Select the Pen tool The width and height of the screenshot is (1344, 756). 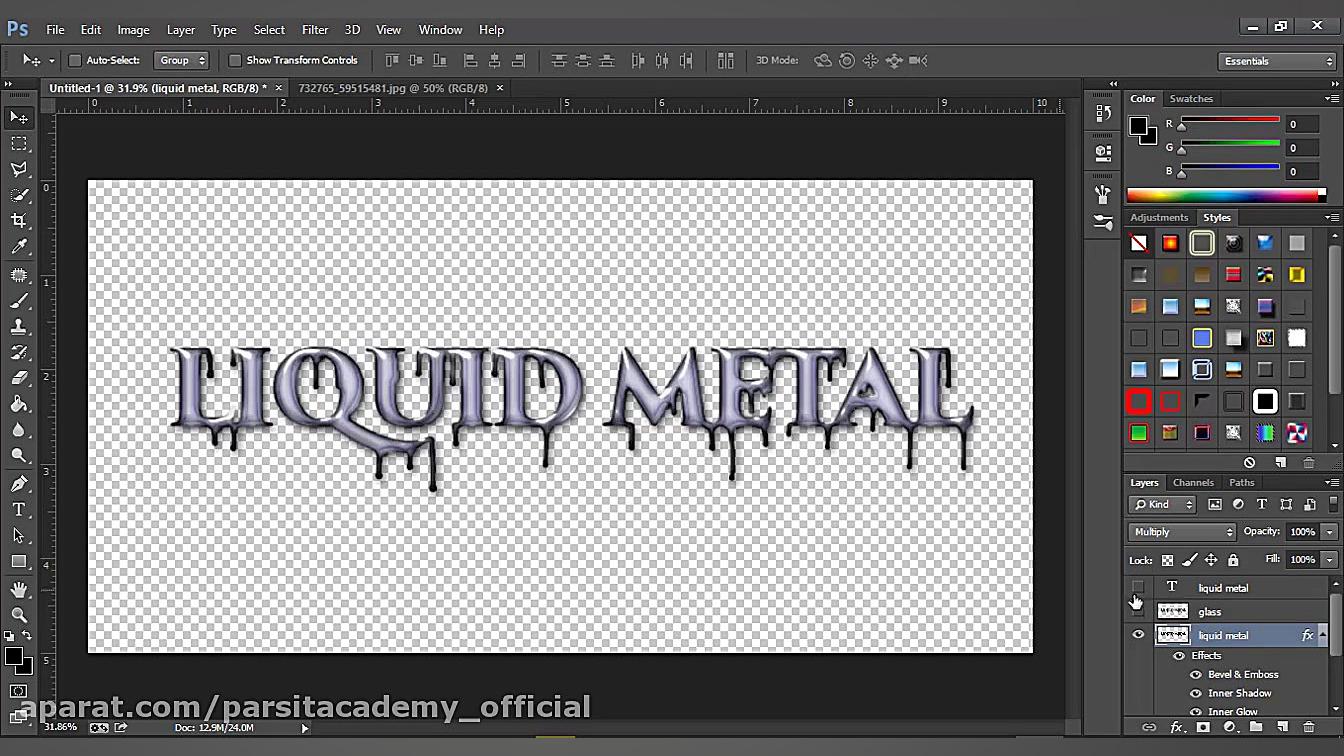coord(19,484)
